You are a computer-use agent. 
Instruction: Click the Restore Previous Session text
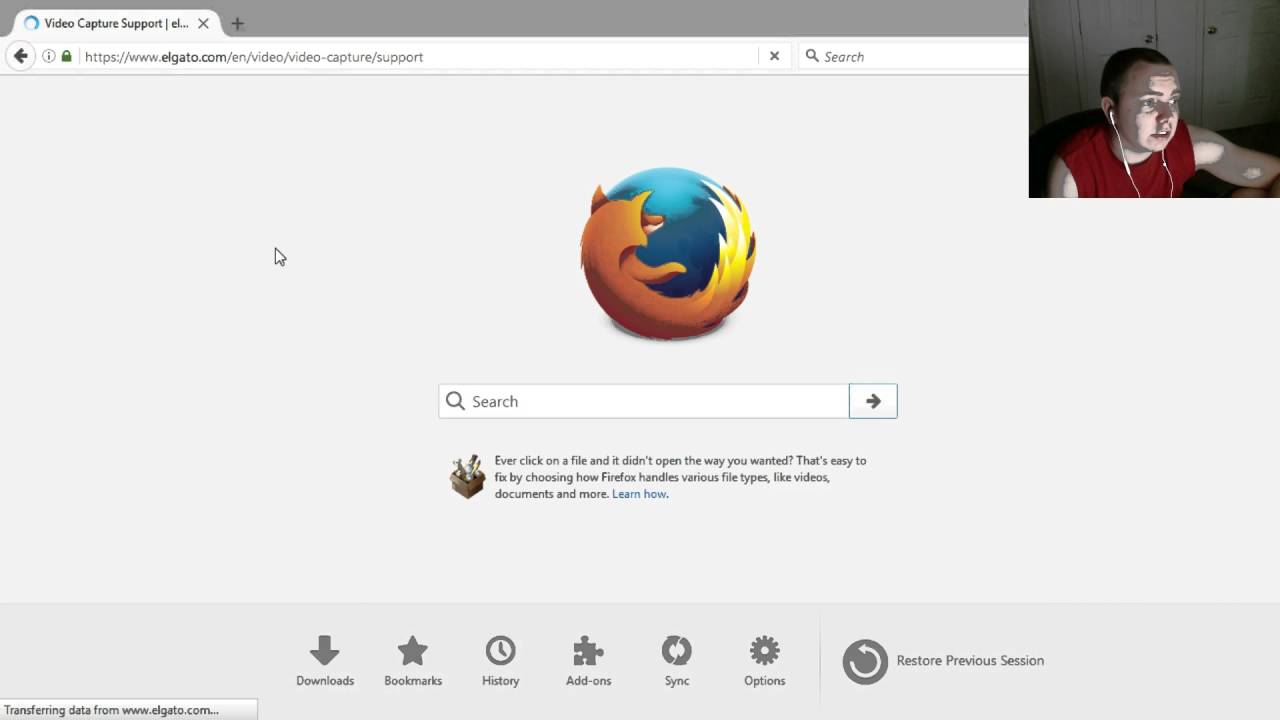pyautogui.click(x=970, y=661)
